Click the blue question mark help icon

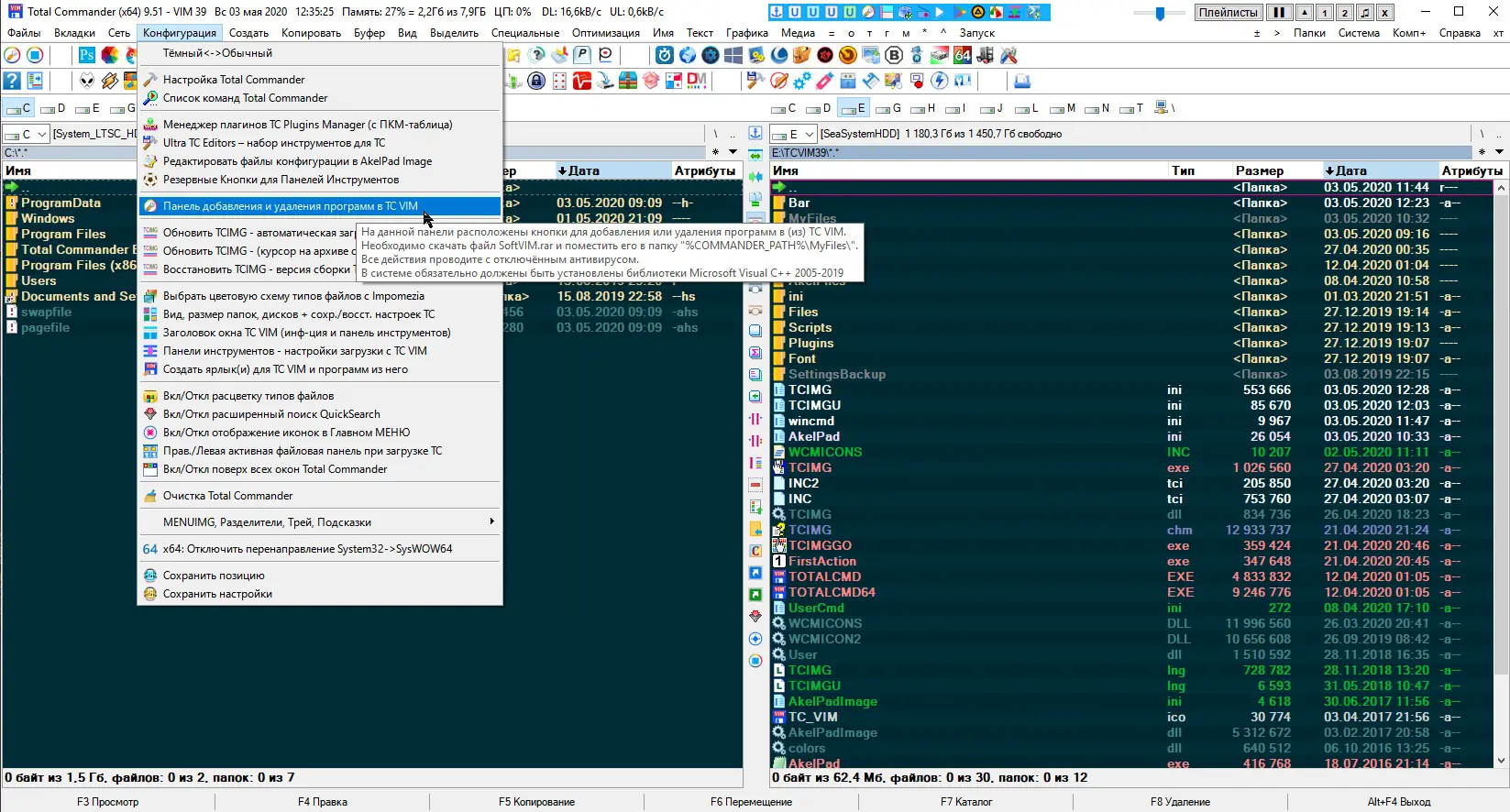13,81
